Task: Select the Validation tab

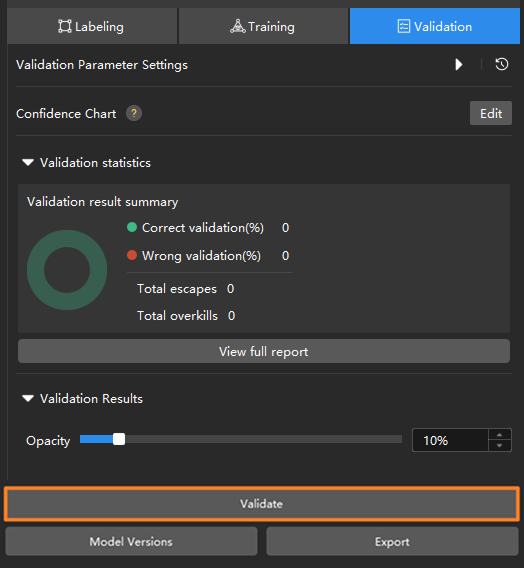Action: click(x=435, y=26)
